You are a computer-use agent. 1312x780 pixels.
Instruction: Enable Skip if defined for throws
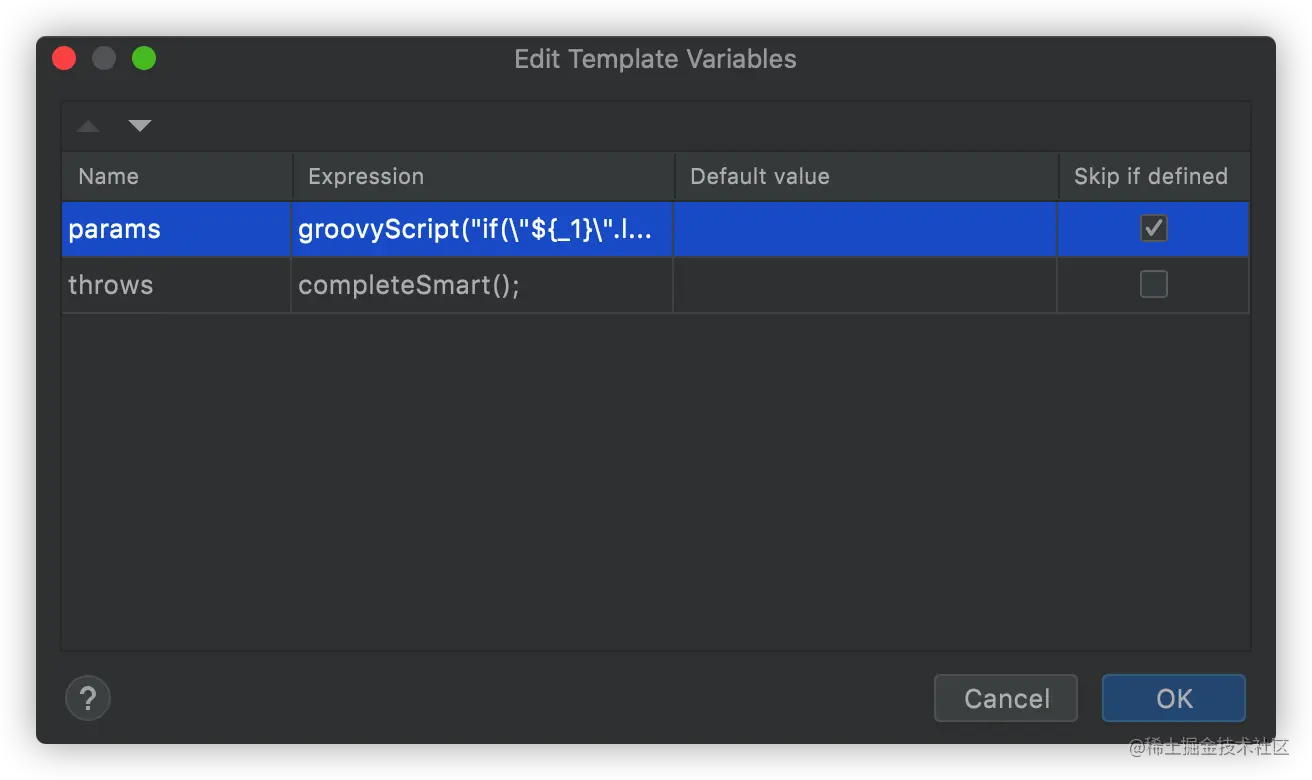click(1154, 285)
